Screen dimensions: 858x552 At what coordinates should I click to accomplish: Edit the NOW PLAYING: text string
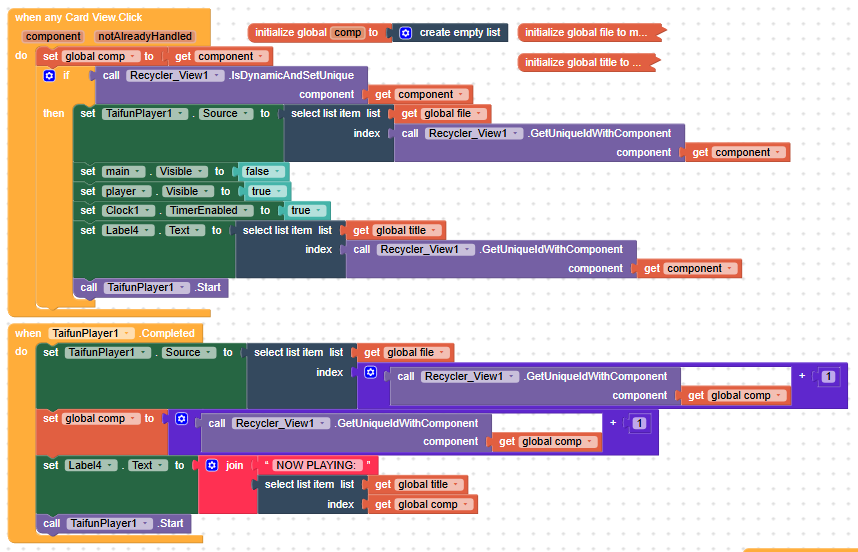point(316,466)
